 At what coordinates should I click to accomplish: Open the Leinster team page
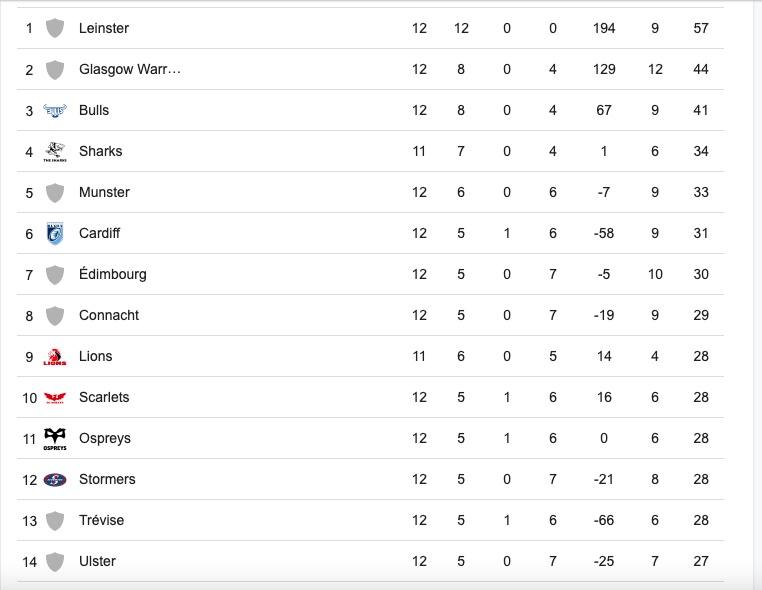pyautogui.click(x=104, y=28)
